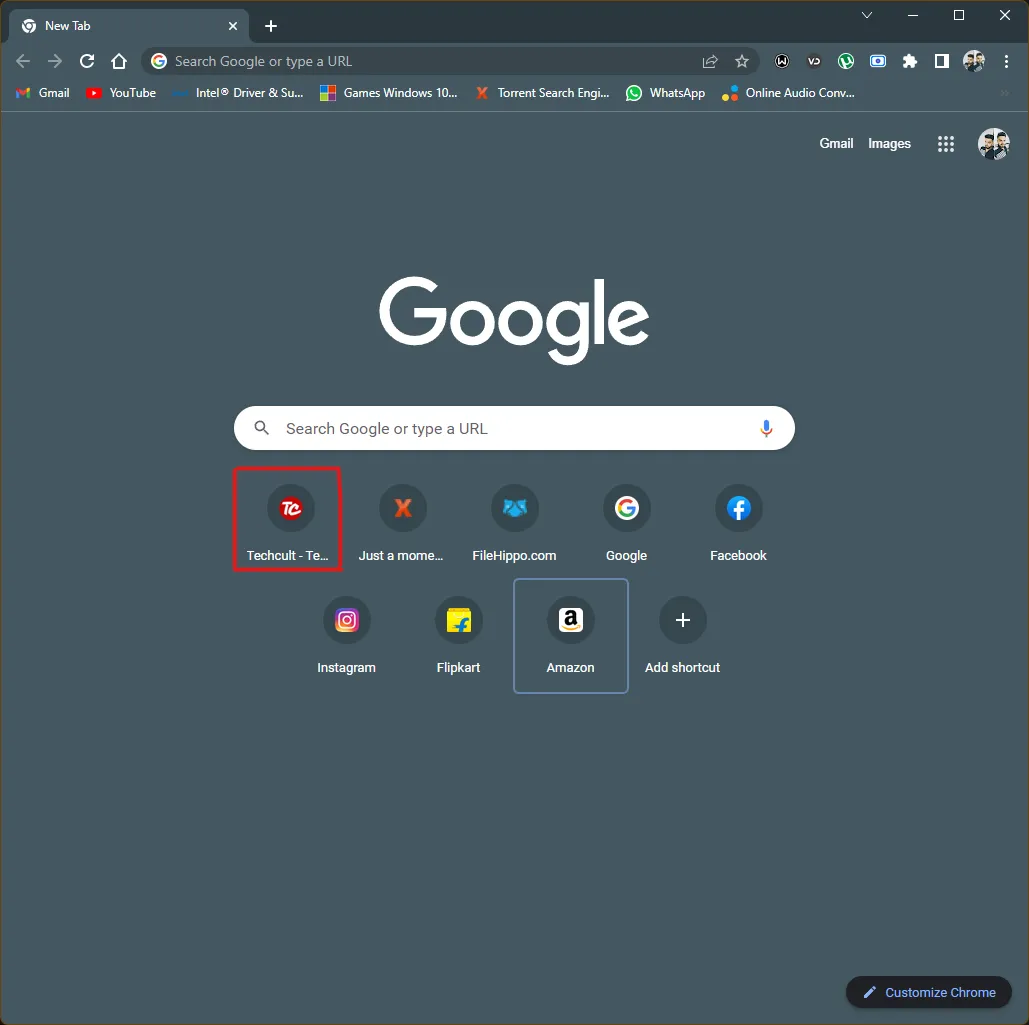This screenshot has height=1025, width=1029.
Task: Open the uTorrent extension icon
Action: (x=846, y=61)
